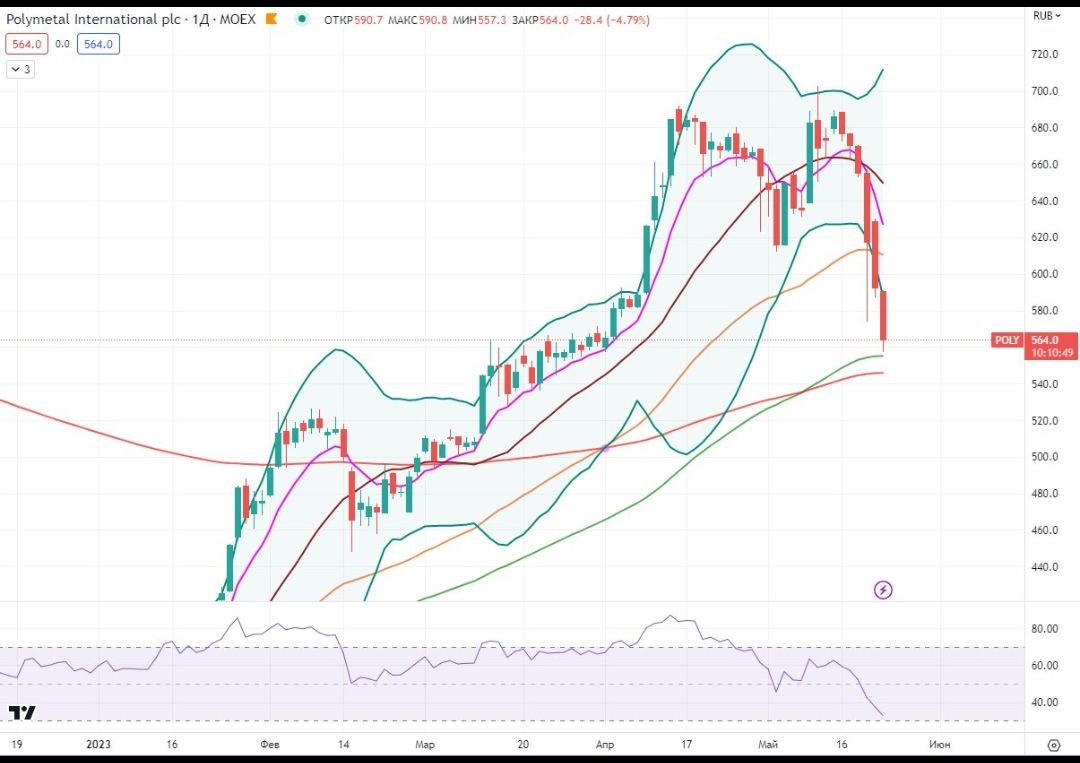Screen dimensions: 1080x763
Task: Click the Май label on time axis
Action: (768, 744)
